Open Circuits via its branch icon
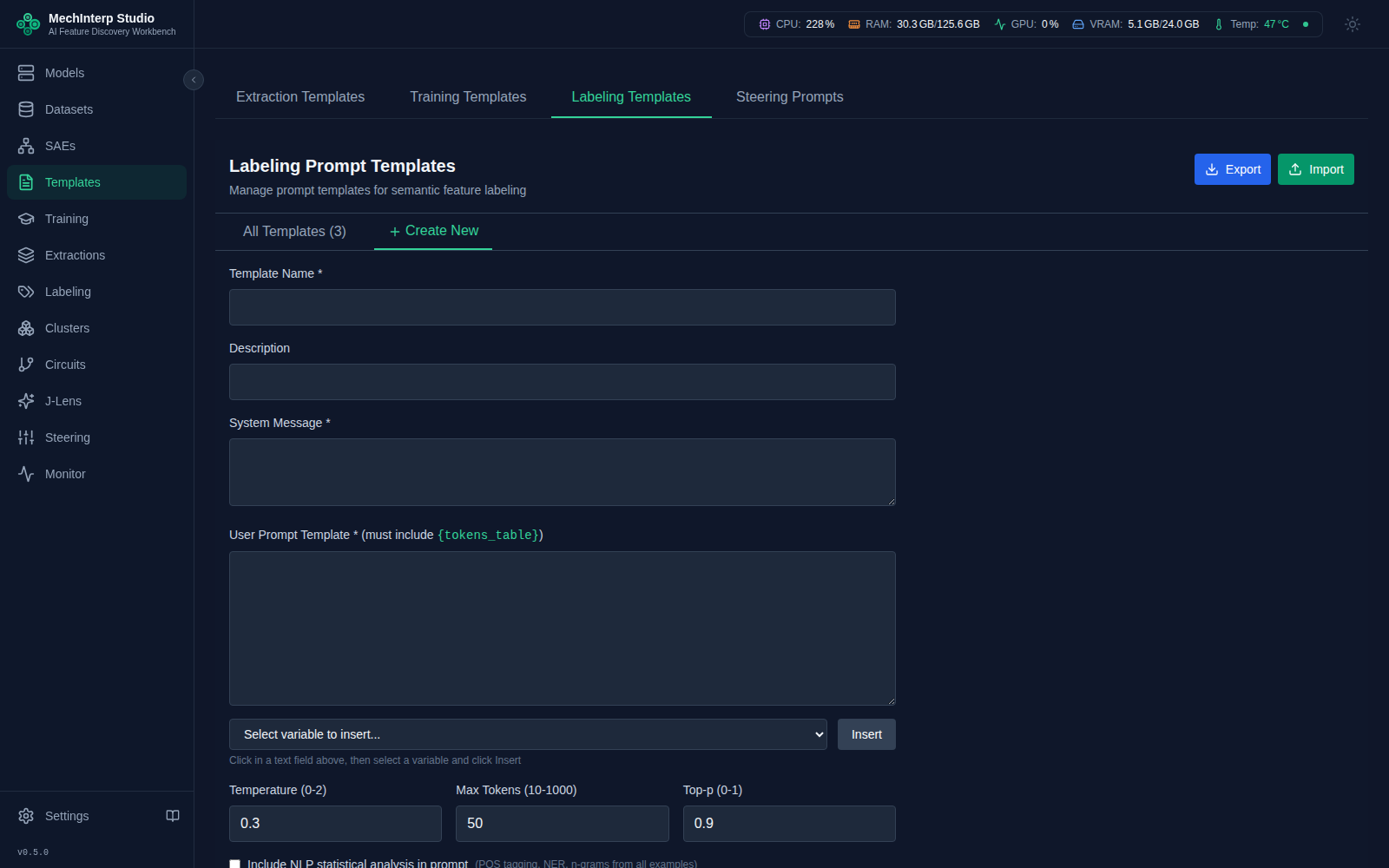 pos(26,365)
